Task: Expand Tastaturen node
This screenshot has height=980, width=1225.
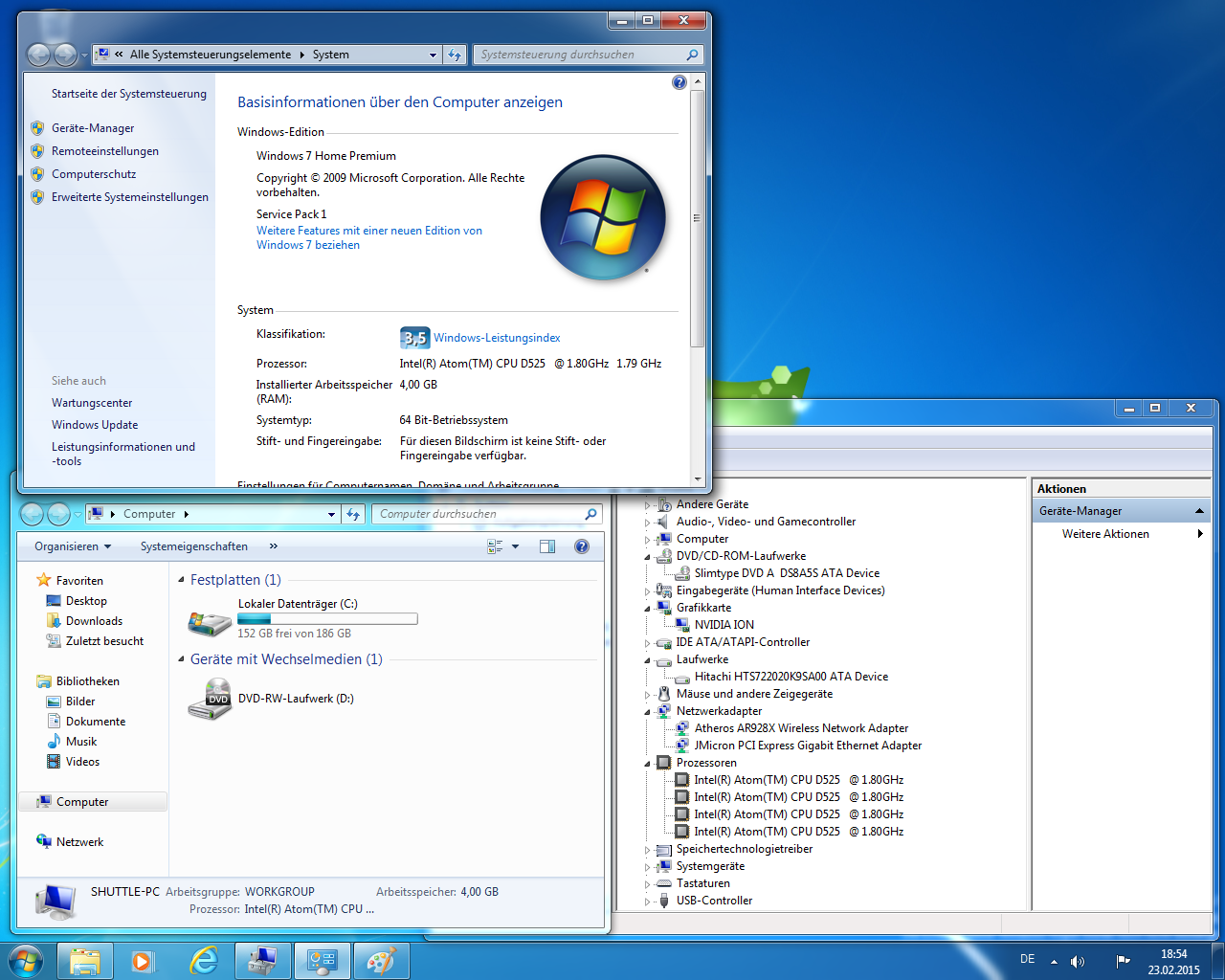Action: [648, 884]
